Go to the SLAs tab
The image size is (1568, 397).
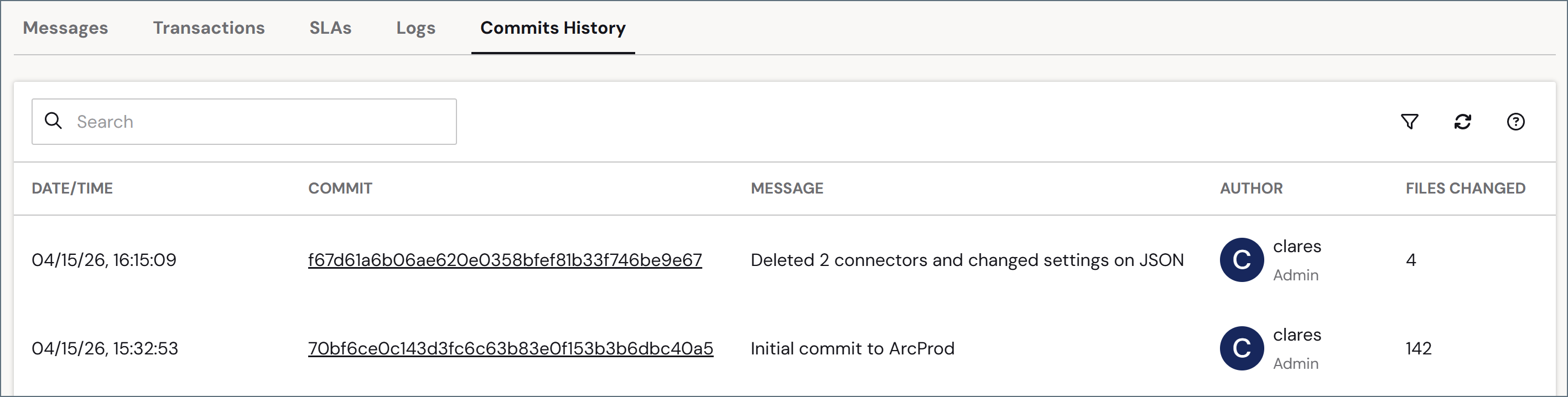330,28
